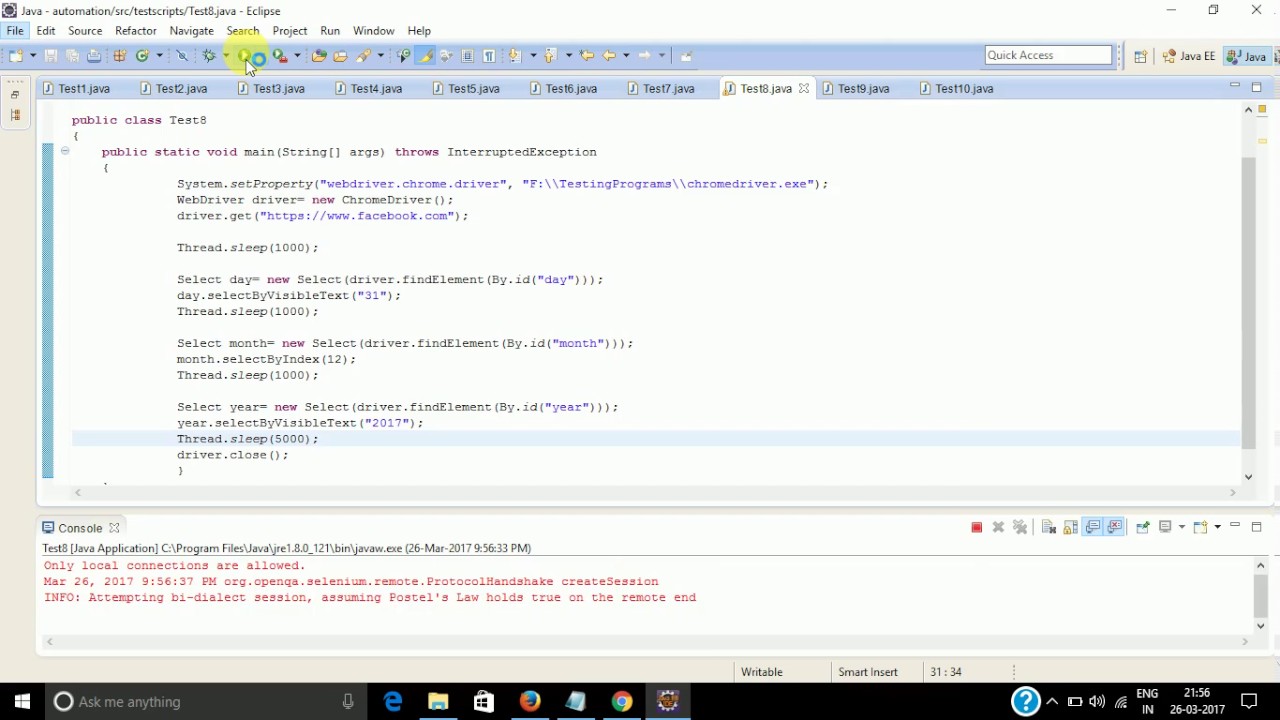
Task: Open New file dropdown arrow in toolbar
Action: (x=33, y=56)
